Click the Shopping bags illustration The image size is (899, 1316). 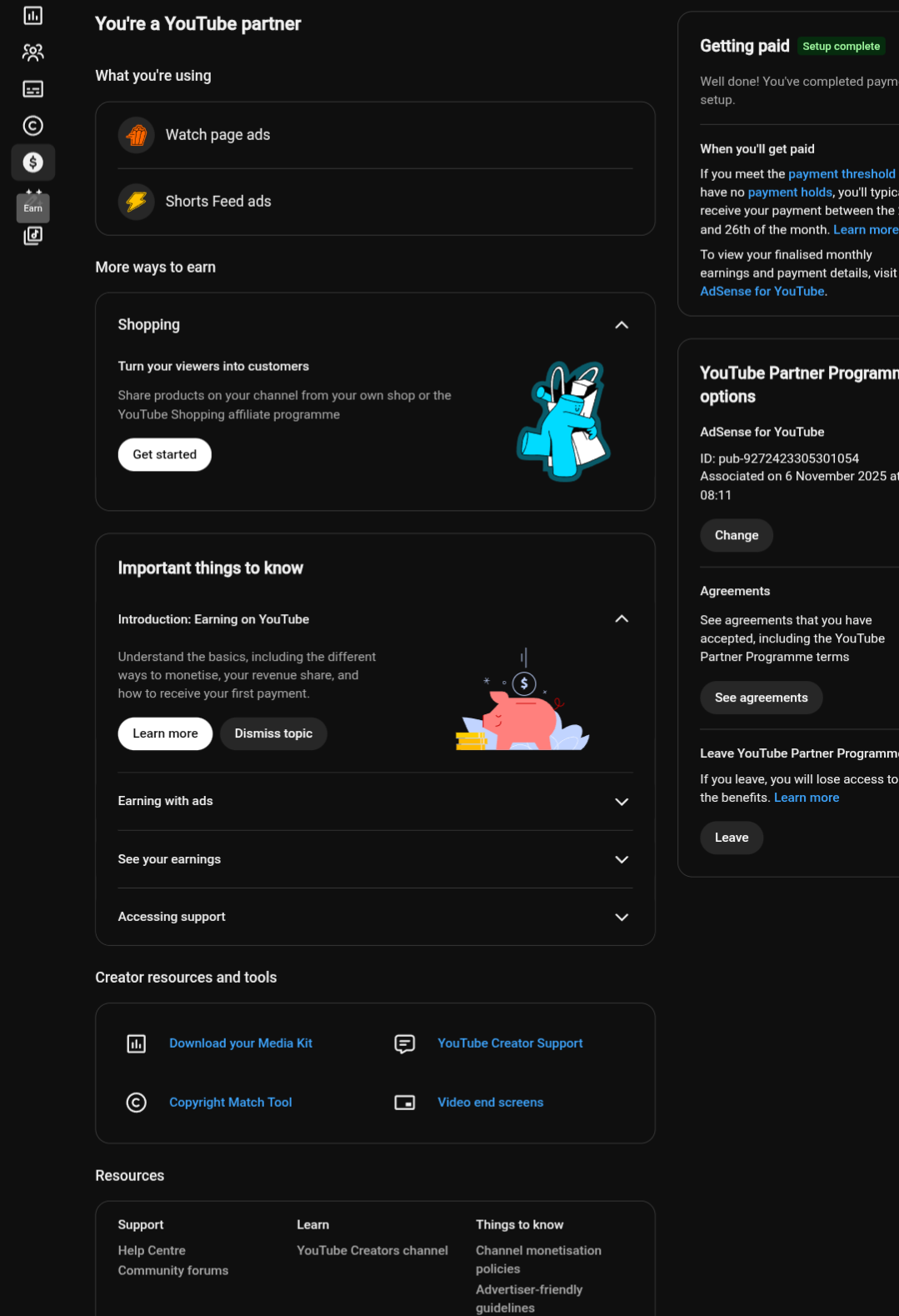coord(564,421)
